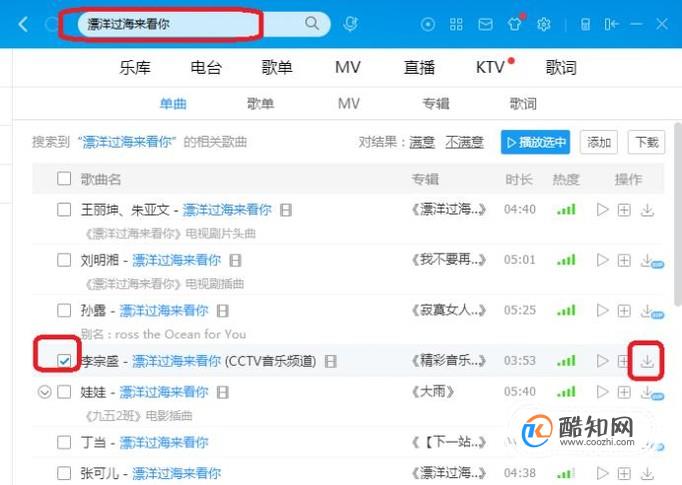This screenshot has height=485, width=682.
Task: Open the 歌单 main tab
Action: (277, 67)
